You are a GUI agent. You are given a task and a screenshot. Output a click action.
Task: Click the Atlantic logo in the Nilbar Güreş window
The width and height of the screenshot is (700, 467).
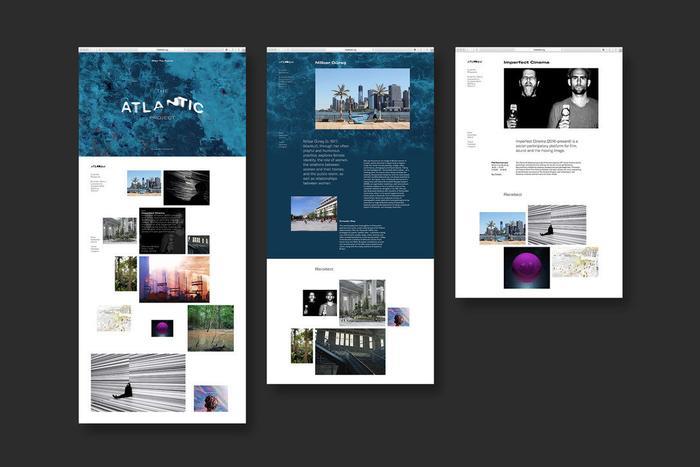click(x=286, y=62)
